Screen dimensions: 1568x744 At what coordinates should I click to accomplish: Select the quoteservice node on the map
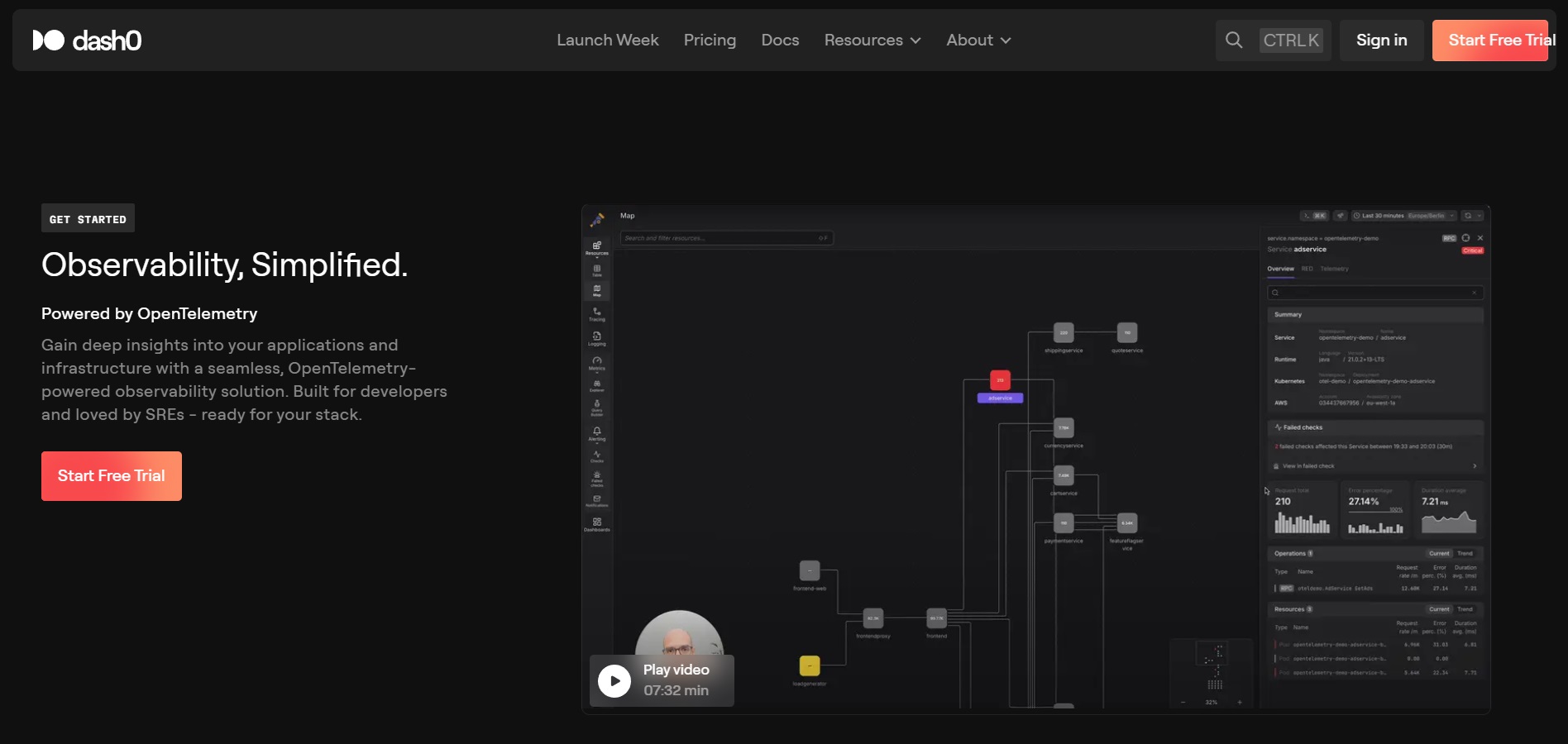1127,332
